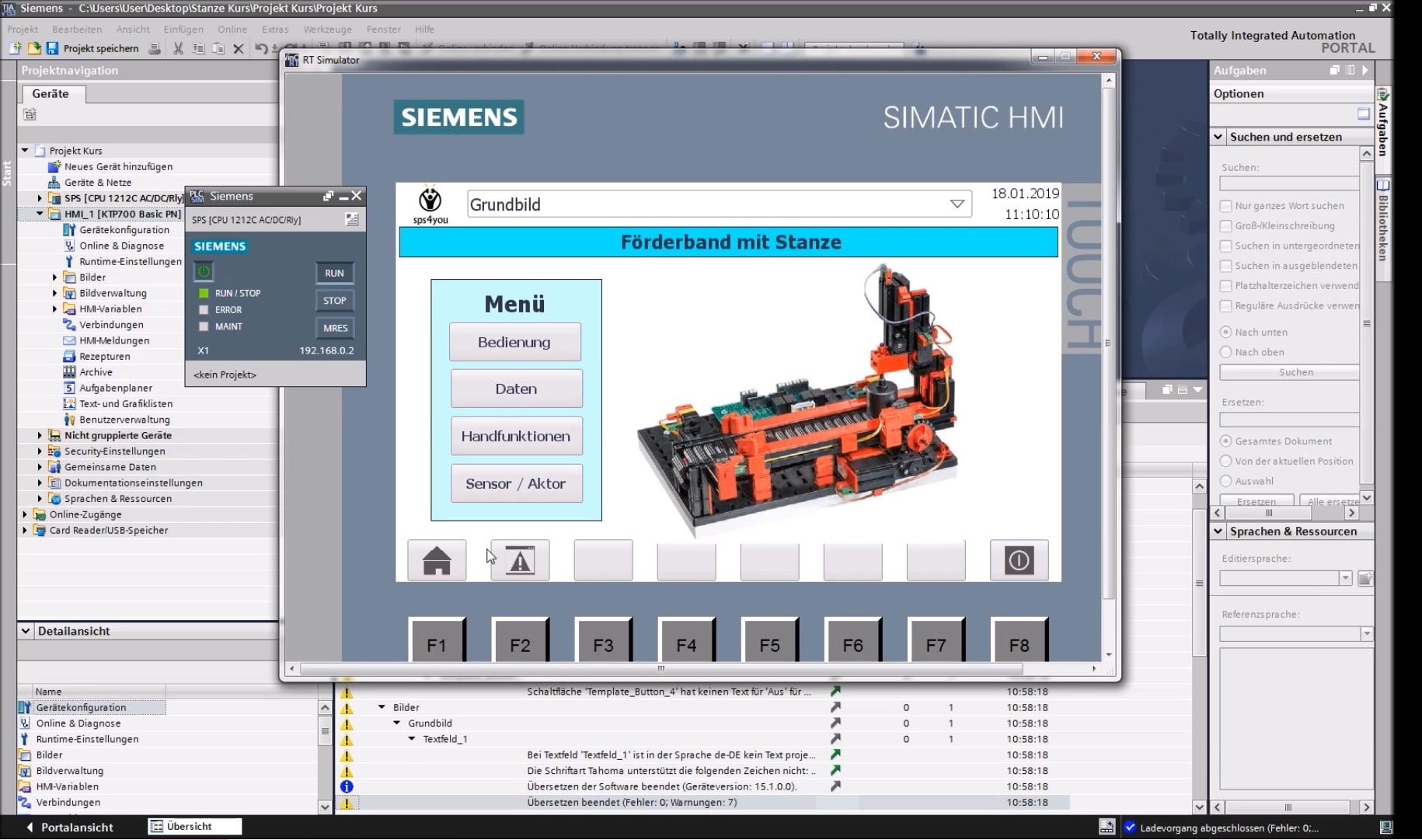The width and height of the screenshot is (1422, 840).
Task: Select the 'Nach oben' radio button
Action: coord(1226,352)
